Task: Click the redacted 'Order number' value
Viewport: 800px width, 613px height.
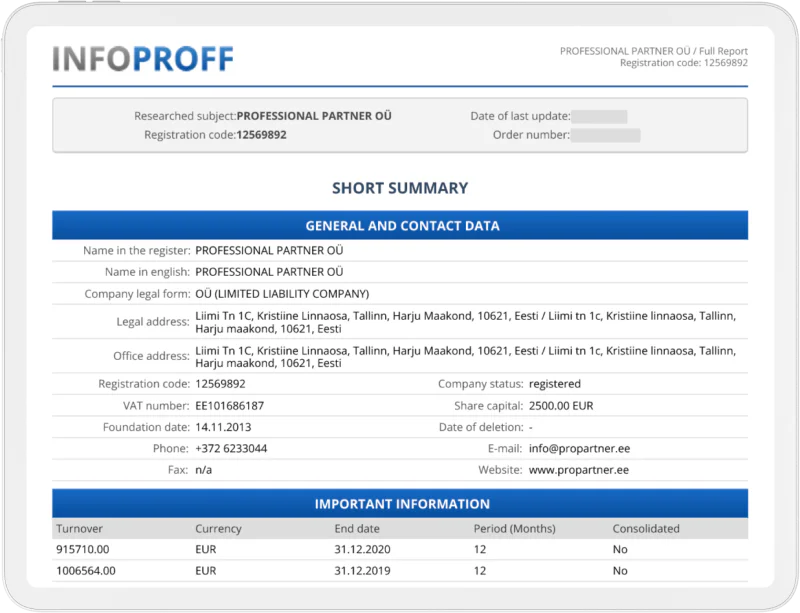Action: (x=606, y=135)
